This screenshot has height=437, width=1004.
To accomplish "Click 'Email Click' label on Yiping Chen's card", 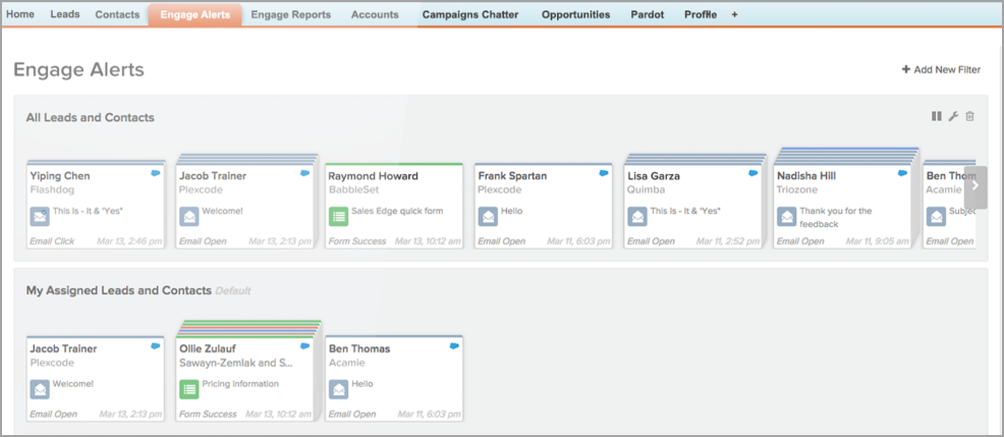I will pyautogui.click(x=53, y=242).
